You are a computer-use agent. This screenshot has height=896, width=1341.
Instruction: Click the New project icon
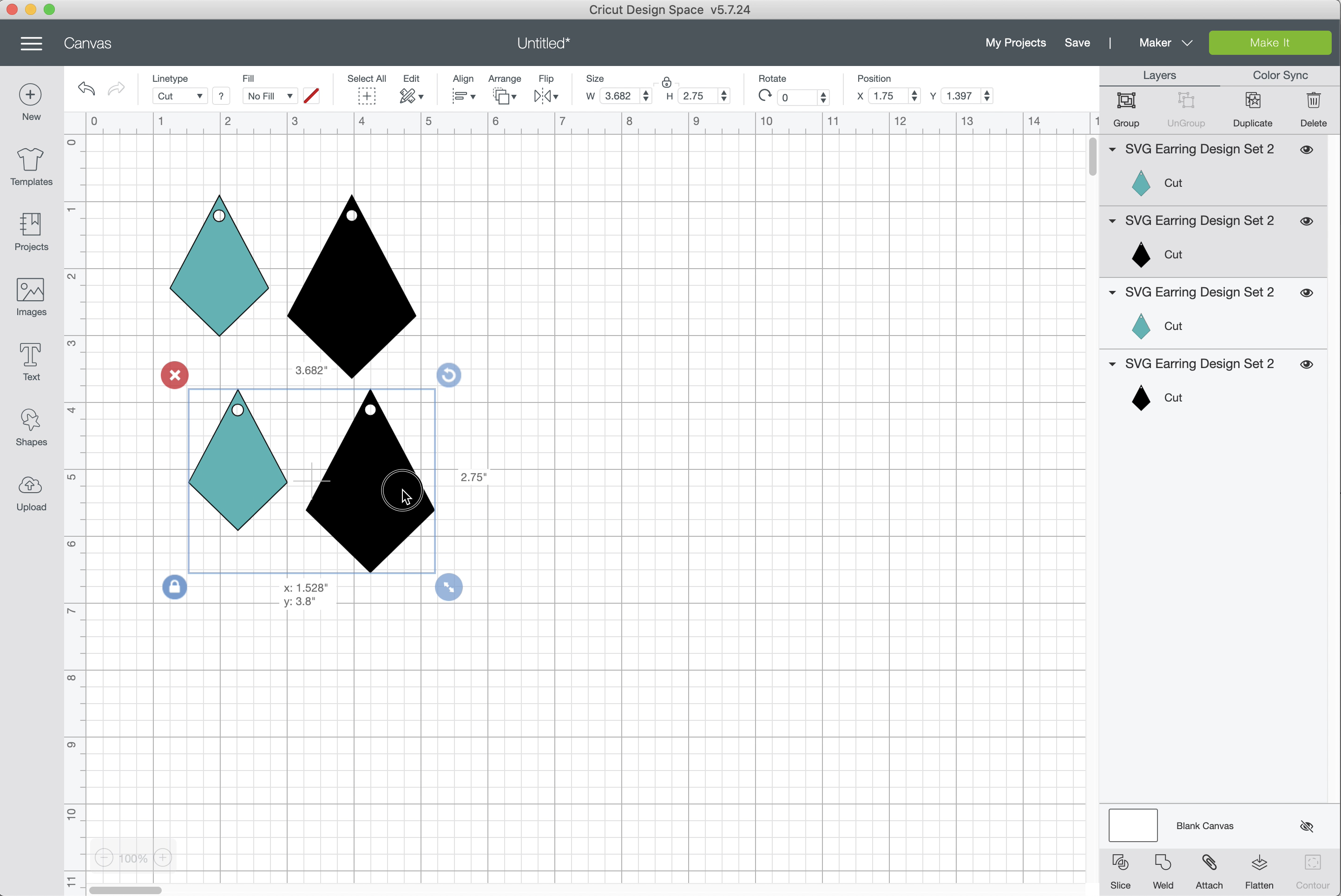(x=31, y=94)
